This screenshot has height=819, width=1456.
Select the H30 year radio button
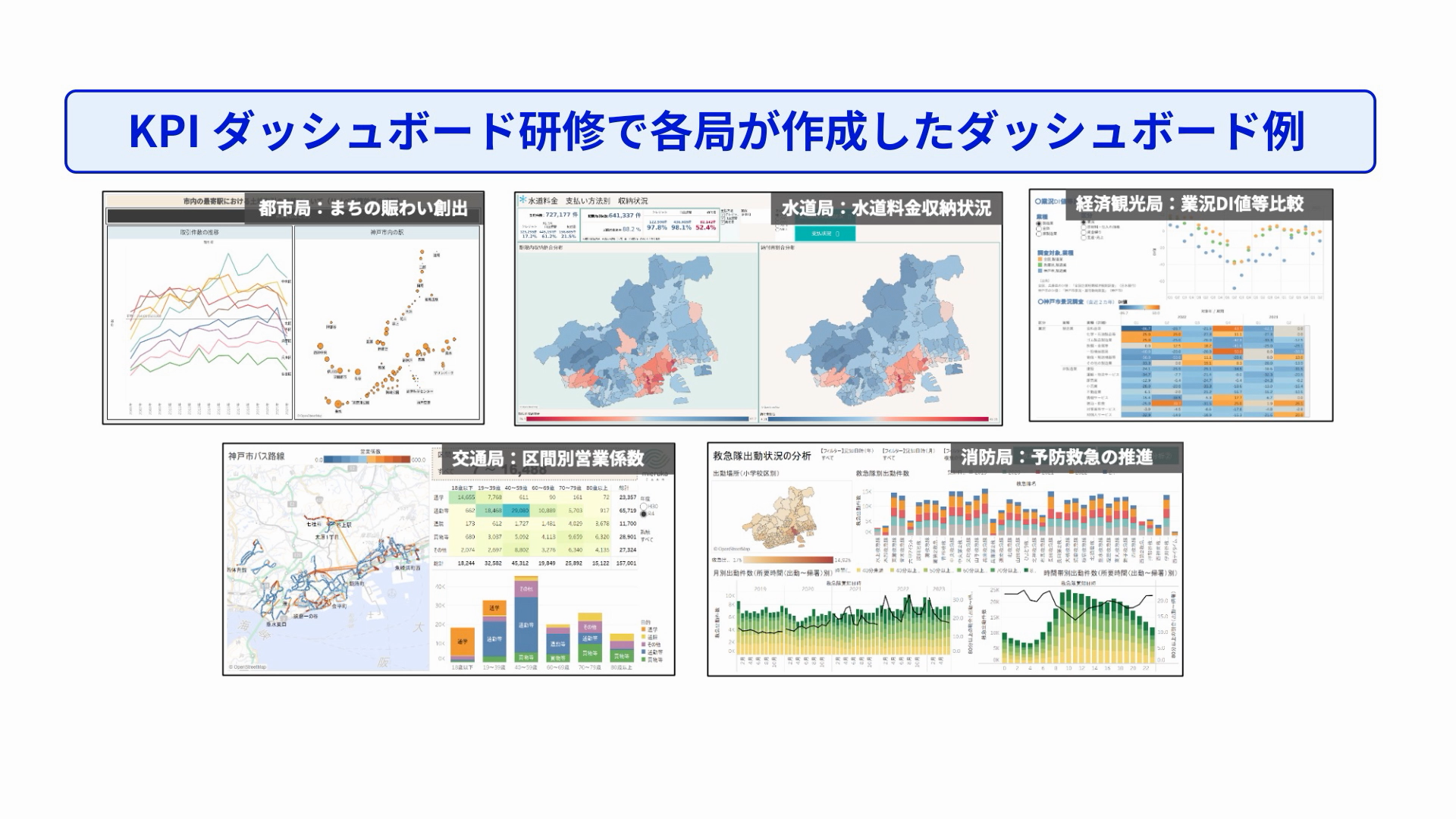644,506
